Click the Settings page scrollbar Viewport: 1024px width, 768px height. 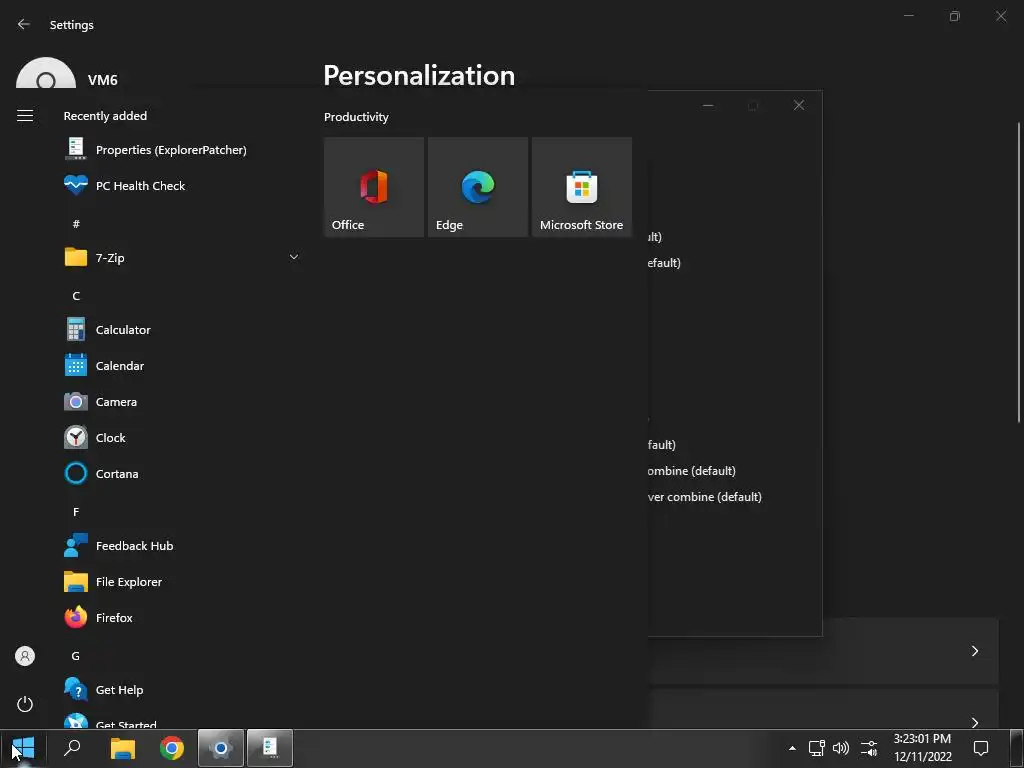[x=1019, y=272]
